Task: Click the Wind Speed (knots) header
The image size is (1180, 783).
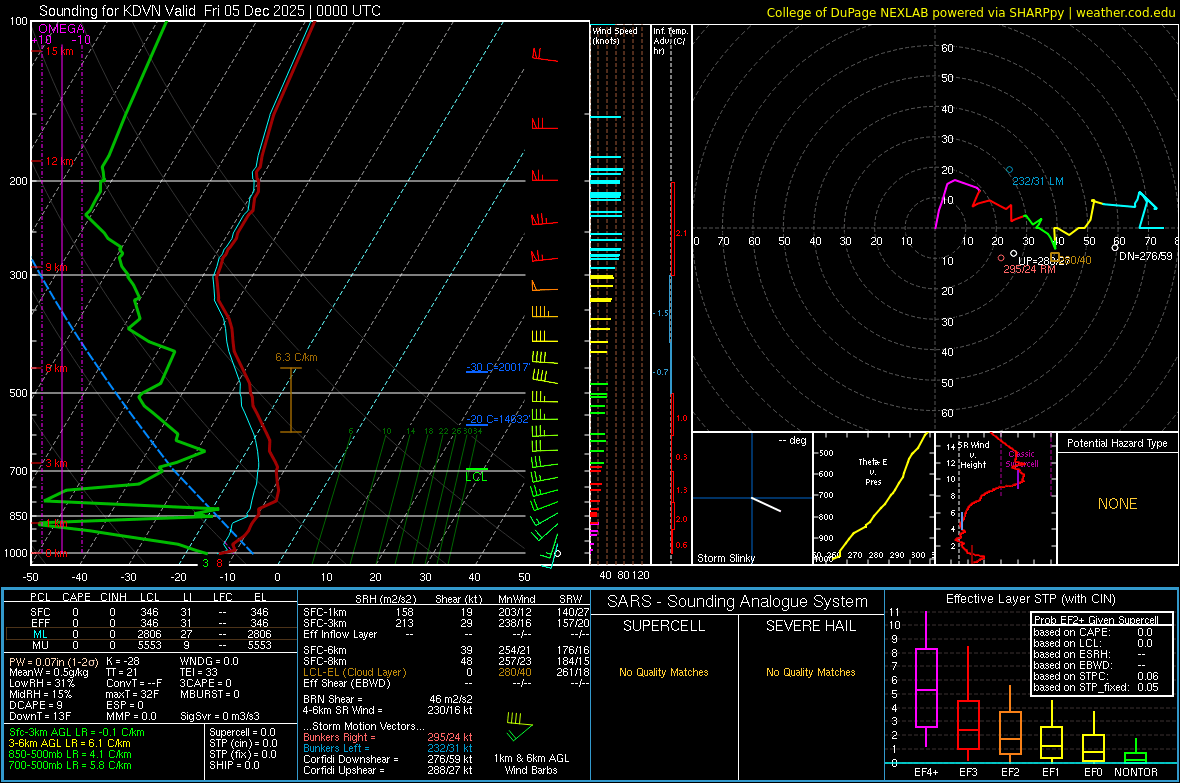Action: (x=615, y=35)
